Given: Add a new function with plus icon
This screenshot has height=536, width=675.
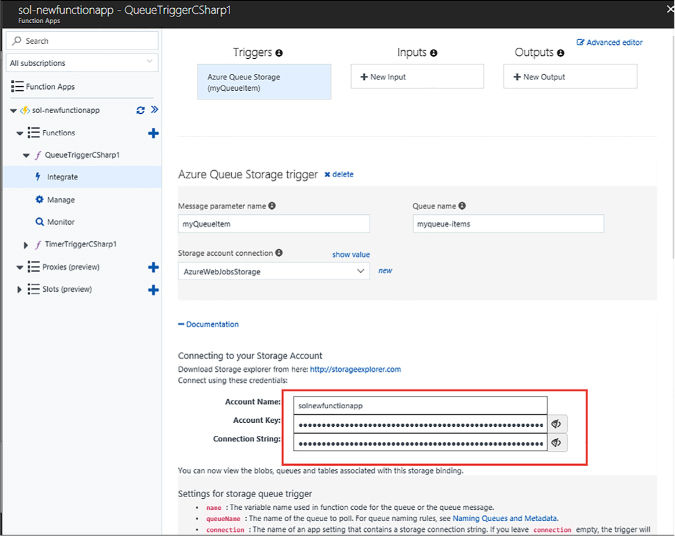Looking at the screenshot, I should tap(153, 133).
